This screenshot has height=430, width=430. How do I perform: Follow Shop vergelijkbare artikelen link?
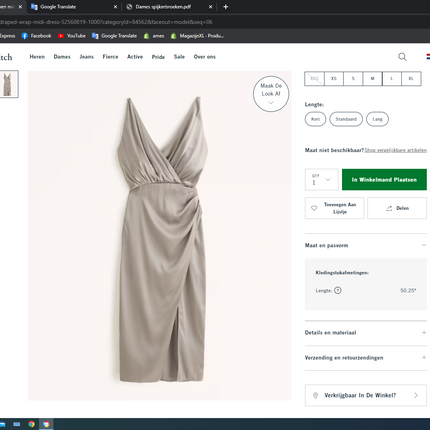[396, 150]
